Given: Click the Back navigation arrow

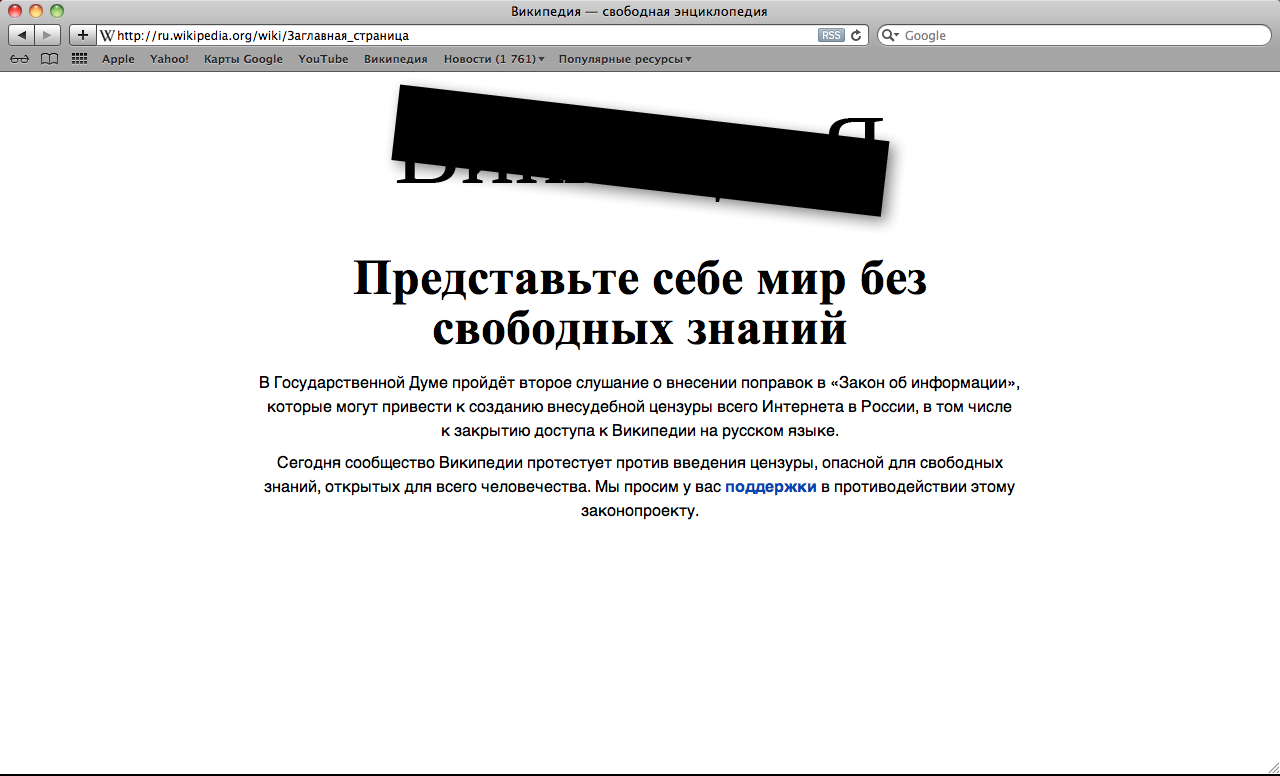Looking at the screenshot, I should pos(22,35).
